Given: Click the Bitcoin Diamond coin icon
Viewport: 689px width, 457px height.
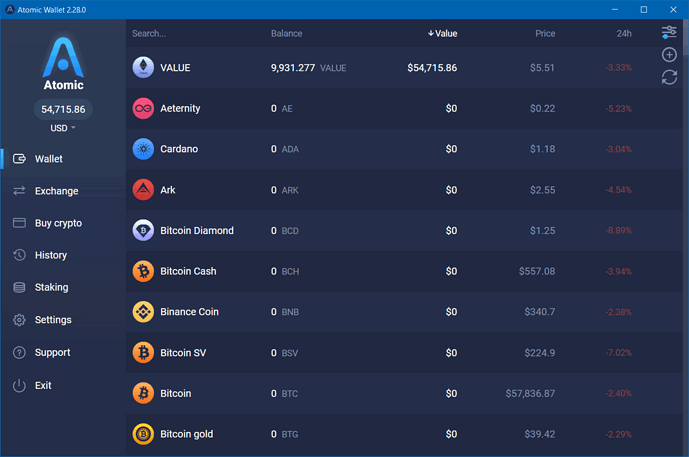Looking at the screenshot, I should pyautogui.click(x=143, y=230).
